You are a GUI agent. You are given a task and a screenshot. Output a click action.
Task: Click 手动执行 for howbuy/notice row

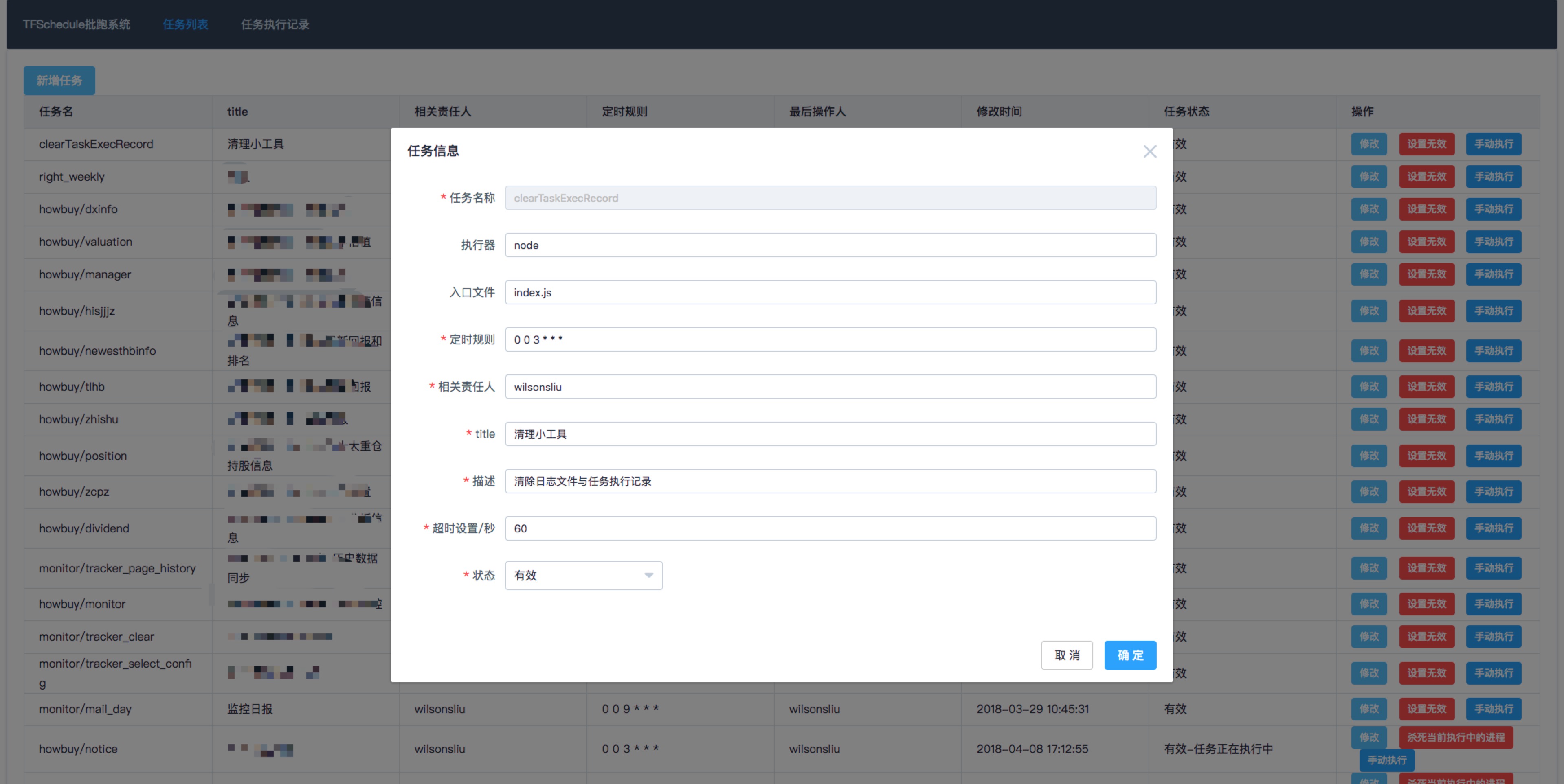[1386, 760]
